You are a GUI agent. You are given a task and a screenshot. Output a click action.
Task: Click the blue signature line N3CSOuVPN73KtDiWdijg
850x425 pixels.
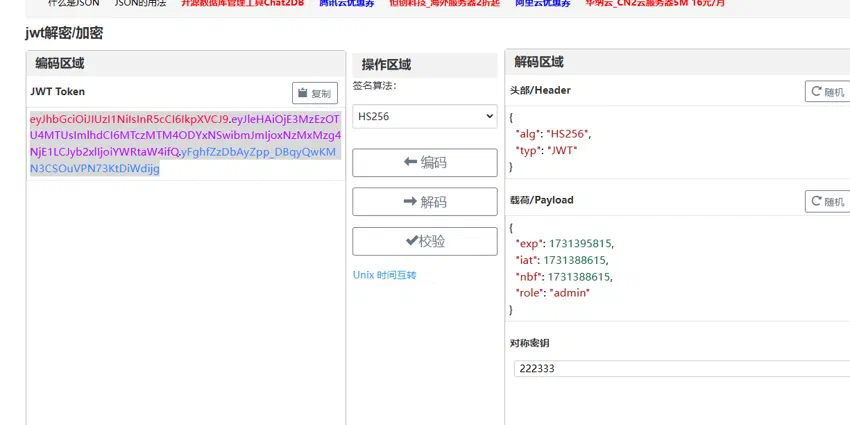(x=95, y=169)
